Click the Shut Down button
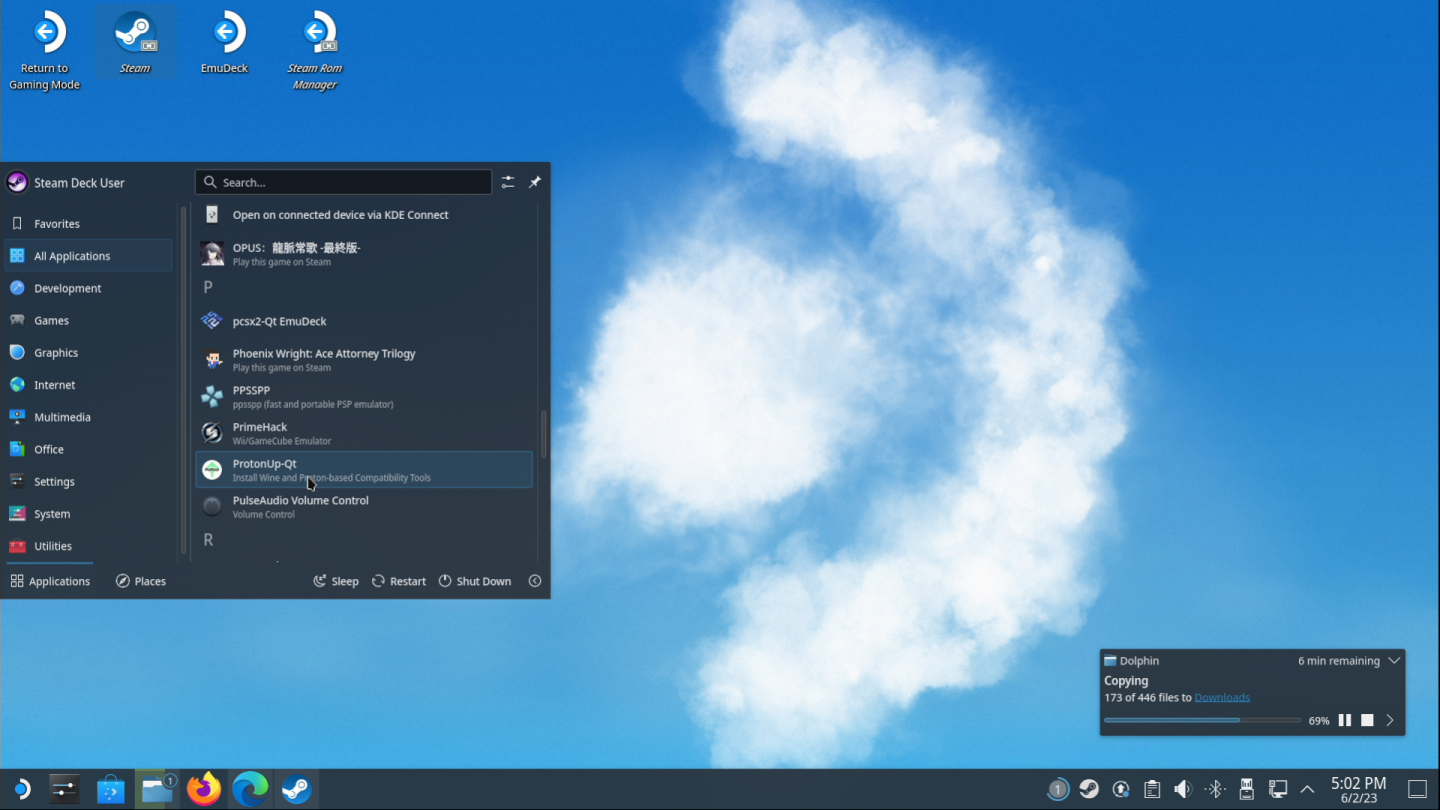Image resolution: width=1440 pixels, height=810 pixels. (475, 581)
